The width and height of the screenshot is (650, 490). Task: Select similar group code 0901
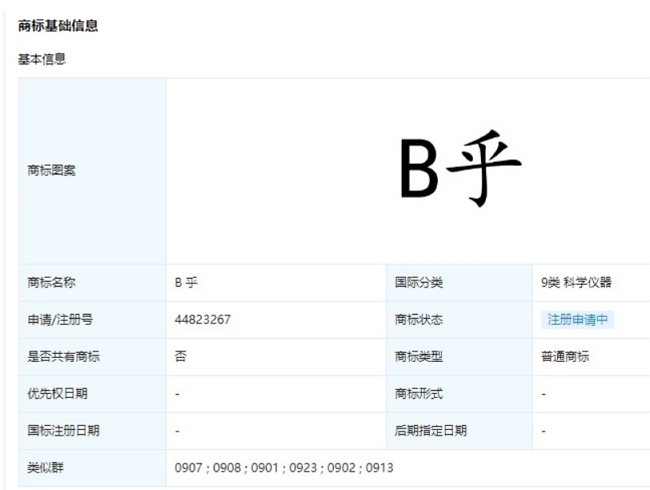tap(264, 468)
